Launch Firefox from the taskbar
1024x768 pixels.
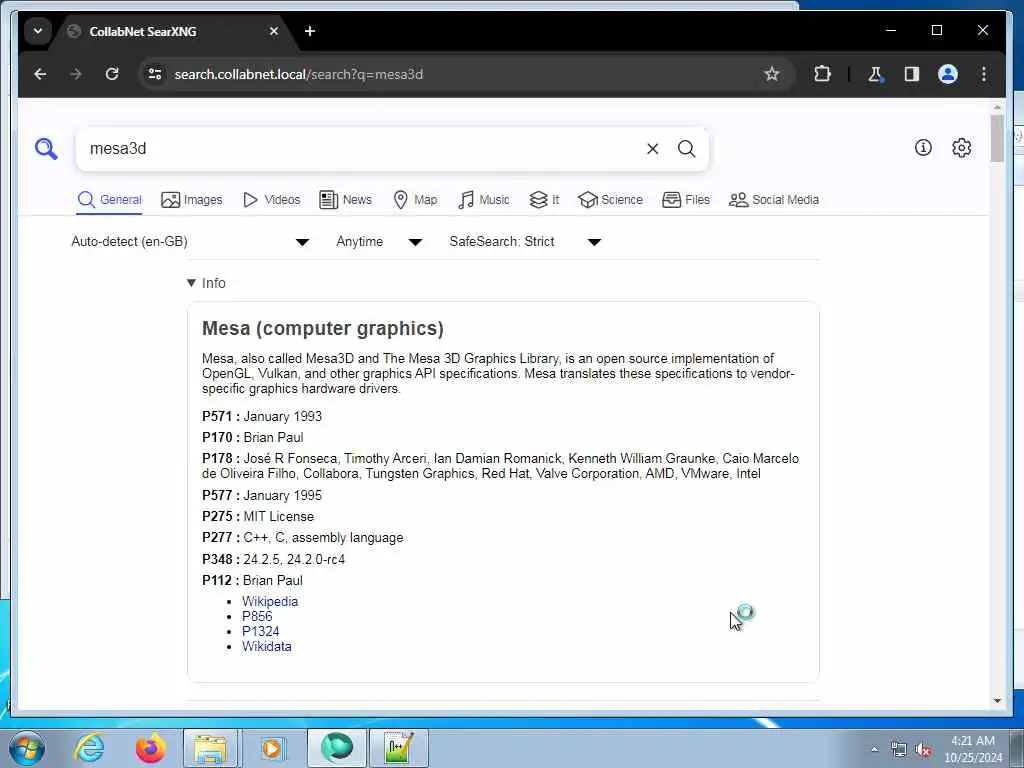(x=150, y=748)
